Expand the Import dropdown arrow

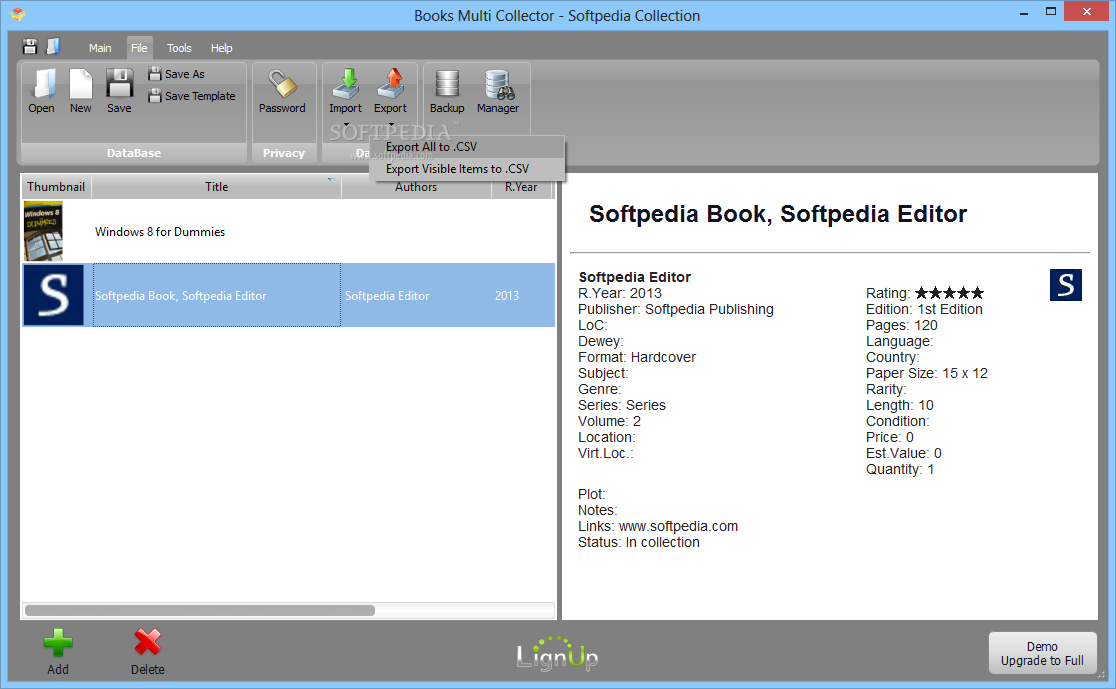click(x=346, y=125)
